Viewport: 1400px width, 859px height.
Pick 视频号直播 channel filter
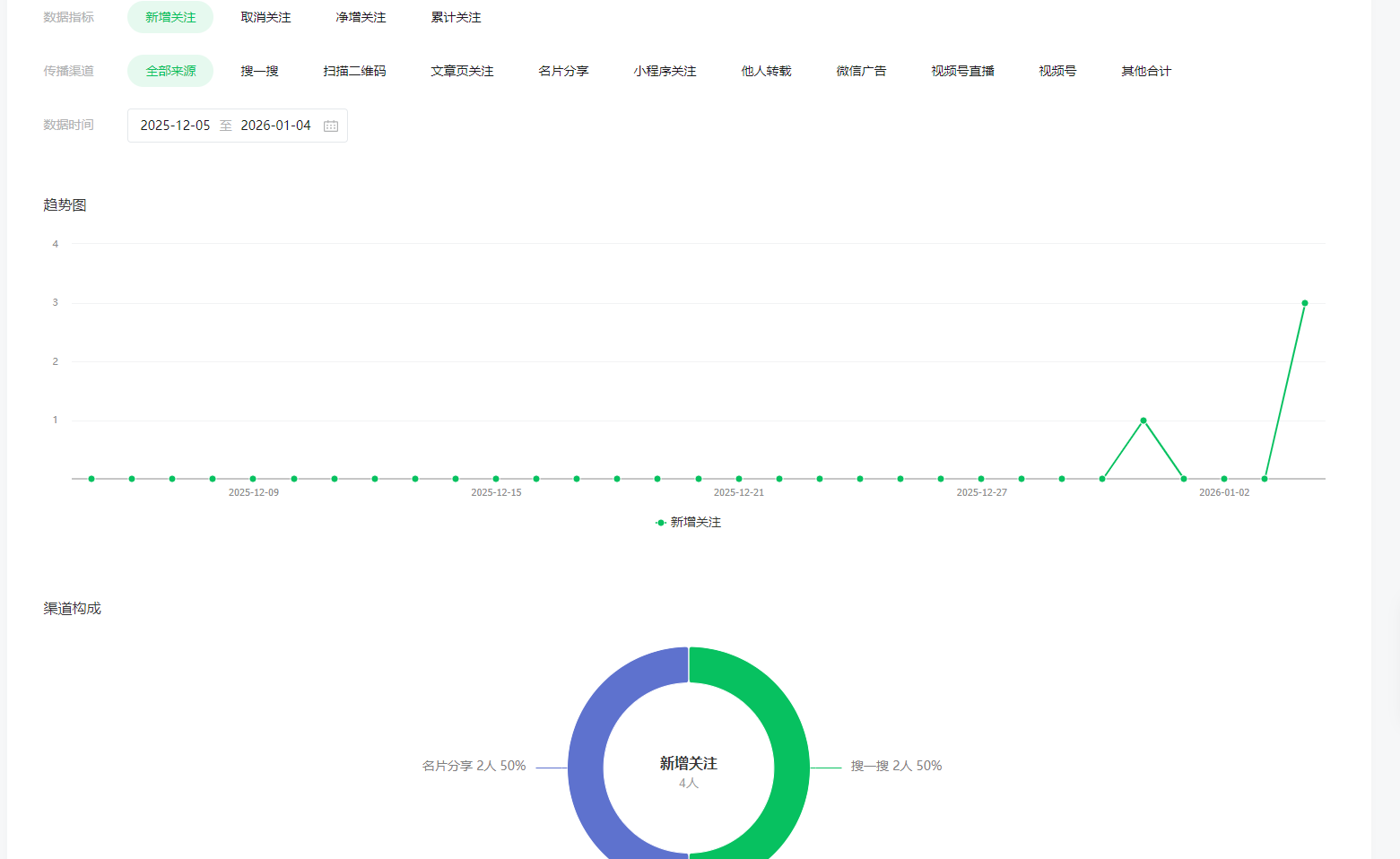(x=962, y=72)
